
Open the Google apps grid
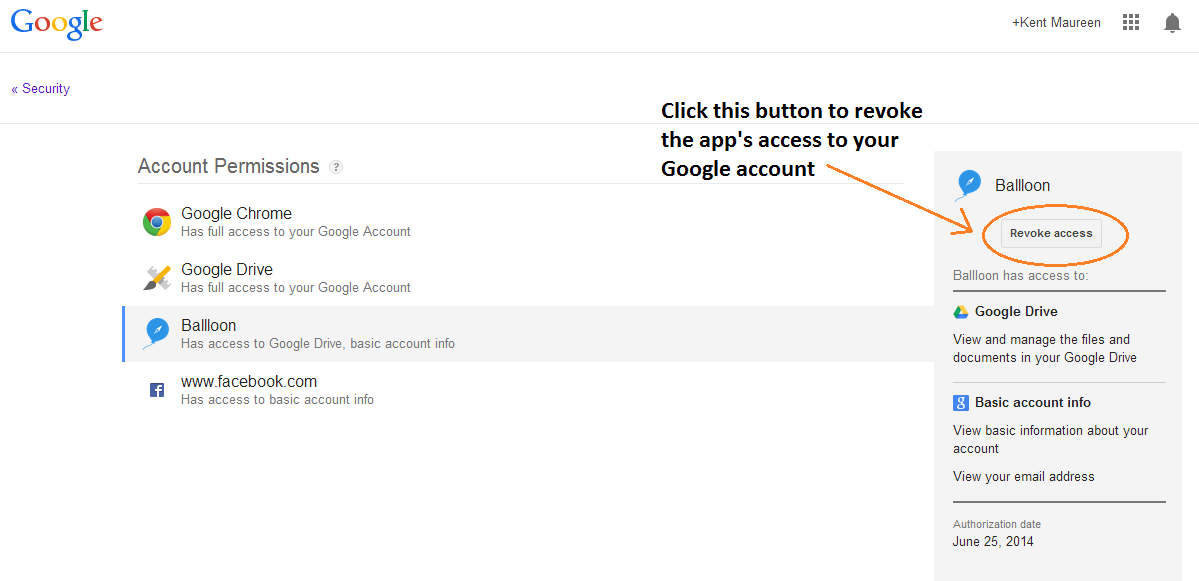(1131, 23)
